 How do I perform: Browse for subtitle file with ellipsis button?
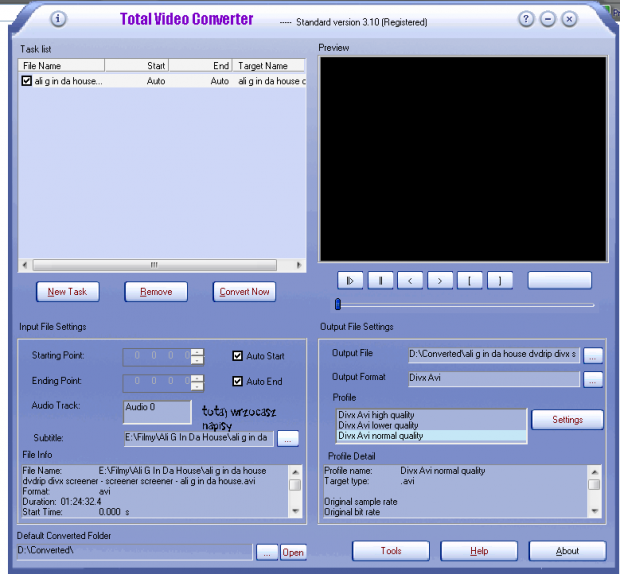click(288, 438)
